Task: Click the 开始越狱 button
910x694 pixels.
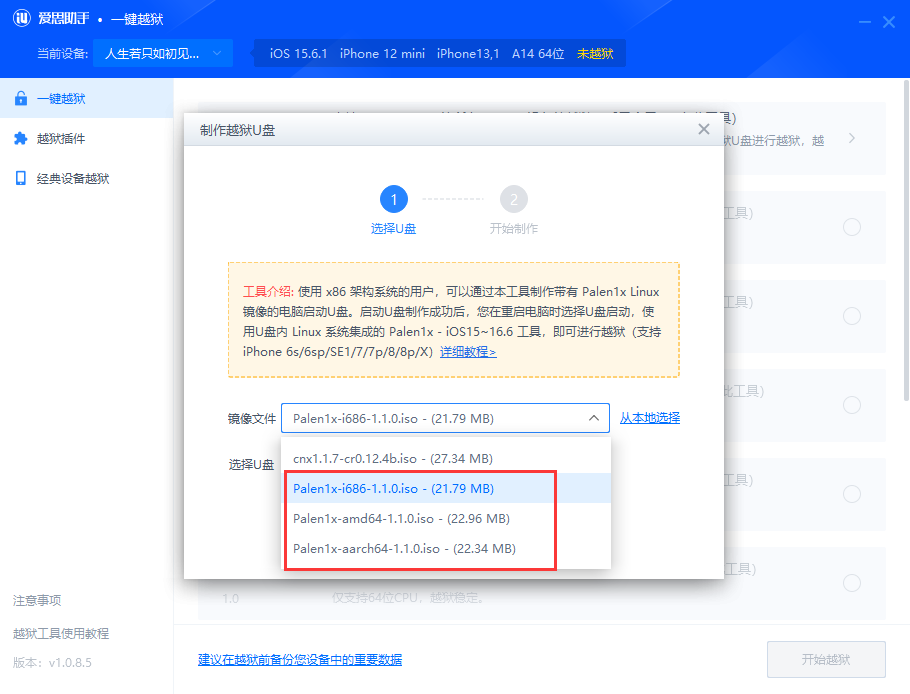Action: click(x=826, y=659)
